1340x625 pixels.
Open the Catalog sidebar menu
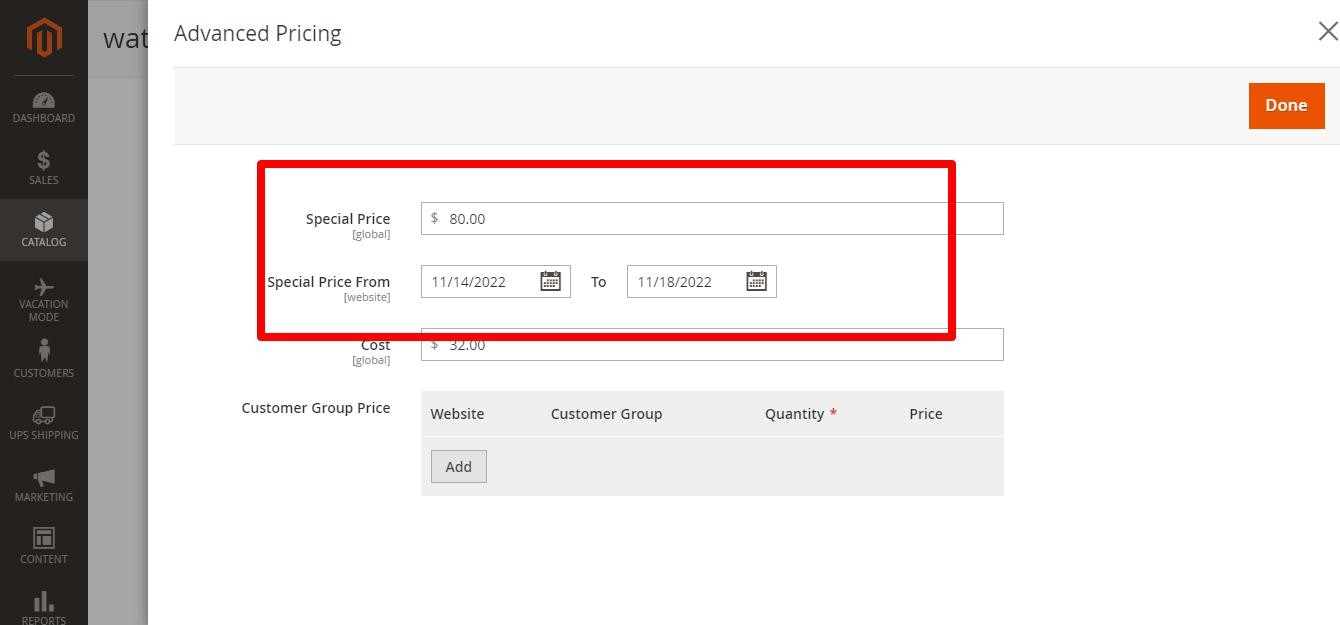pos(43,230)
